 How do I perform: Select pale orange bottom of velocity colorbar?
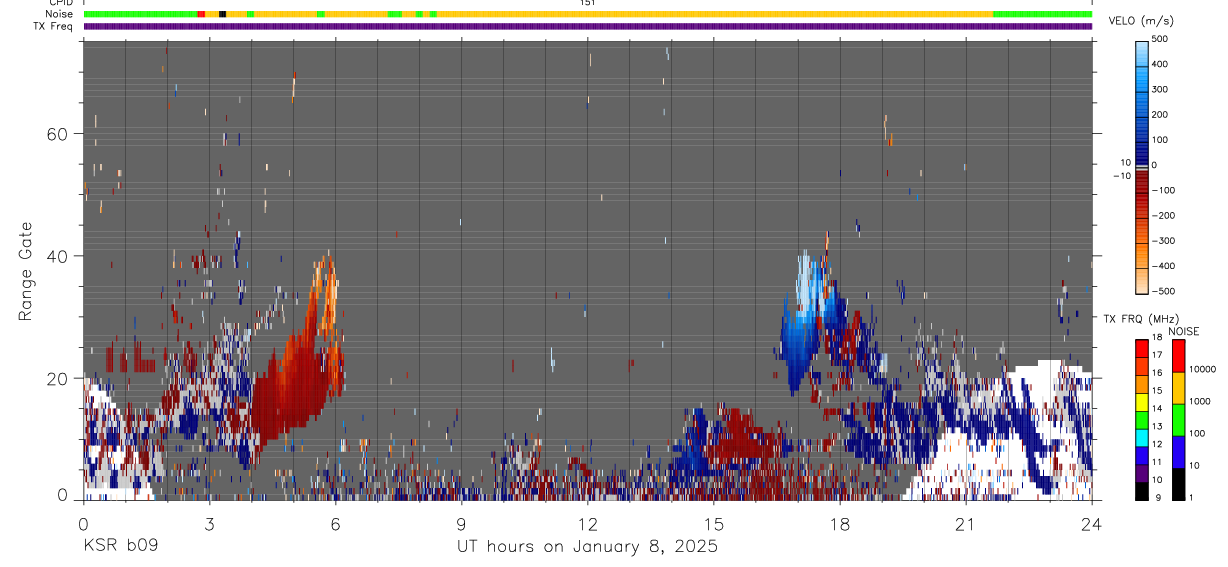(1142, 282)
